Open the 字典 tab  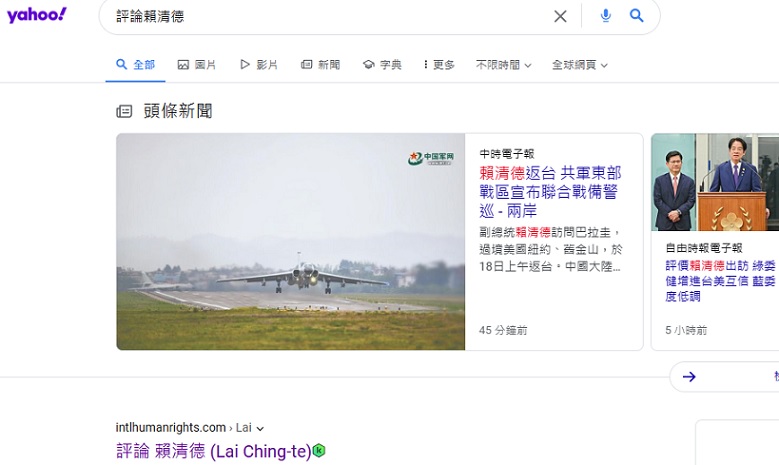382,65
